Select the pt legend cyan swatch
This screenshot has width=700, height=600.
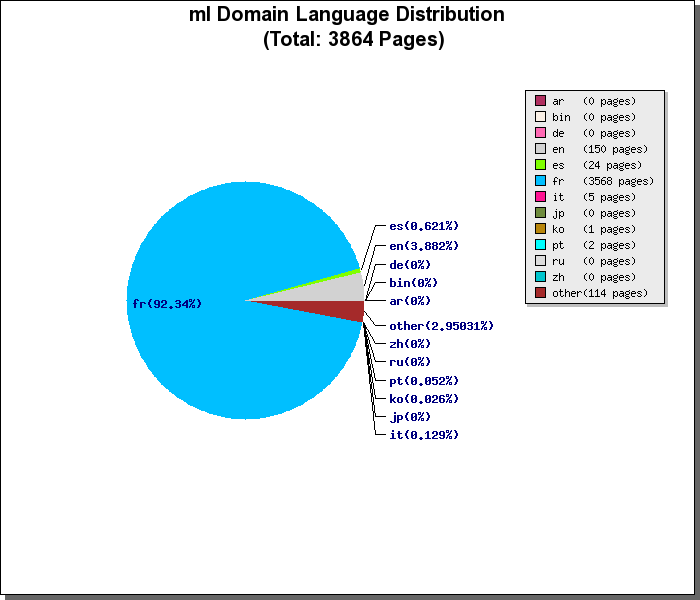tap(540, 245)
